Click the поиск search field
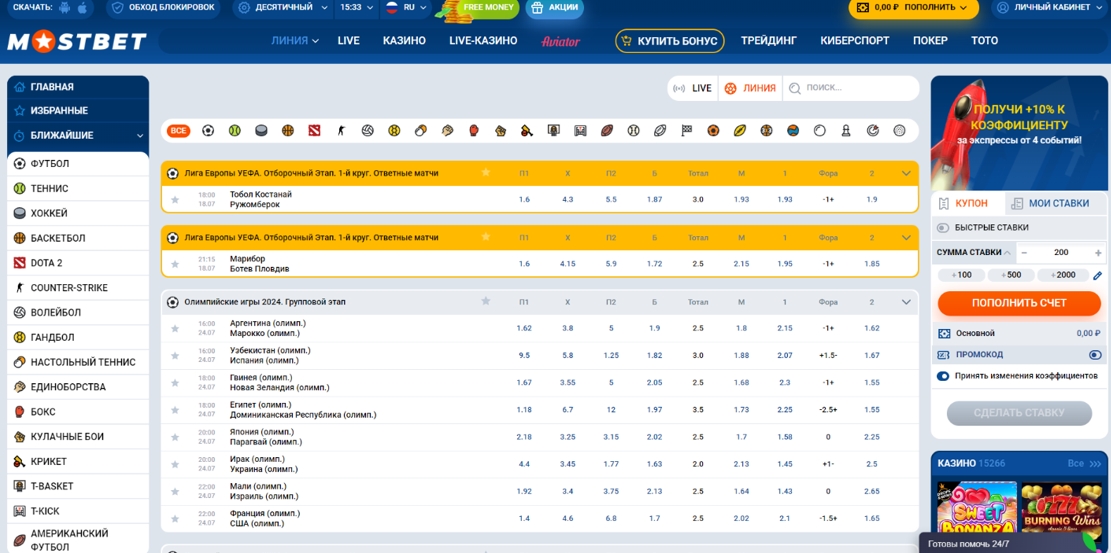The width and height of the screenshot is (1111, 553). coord(850,88)
